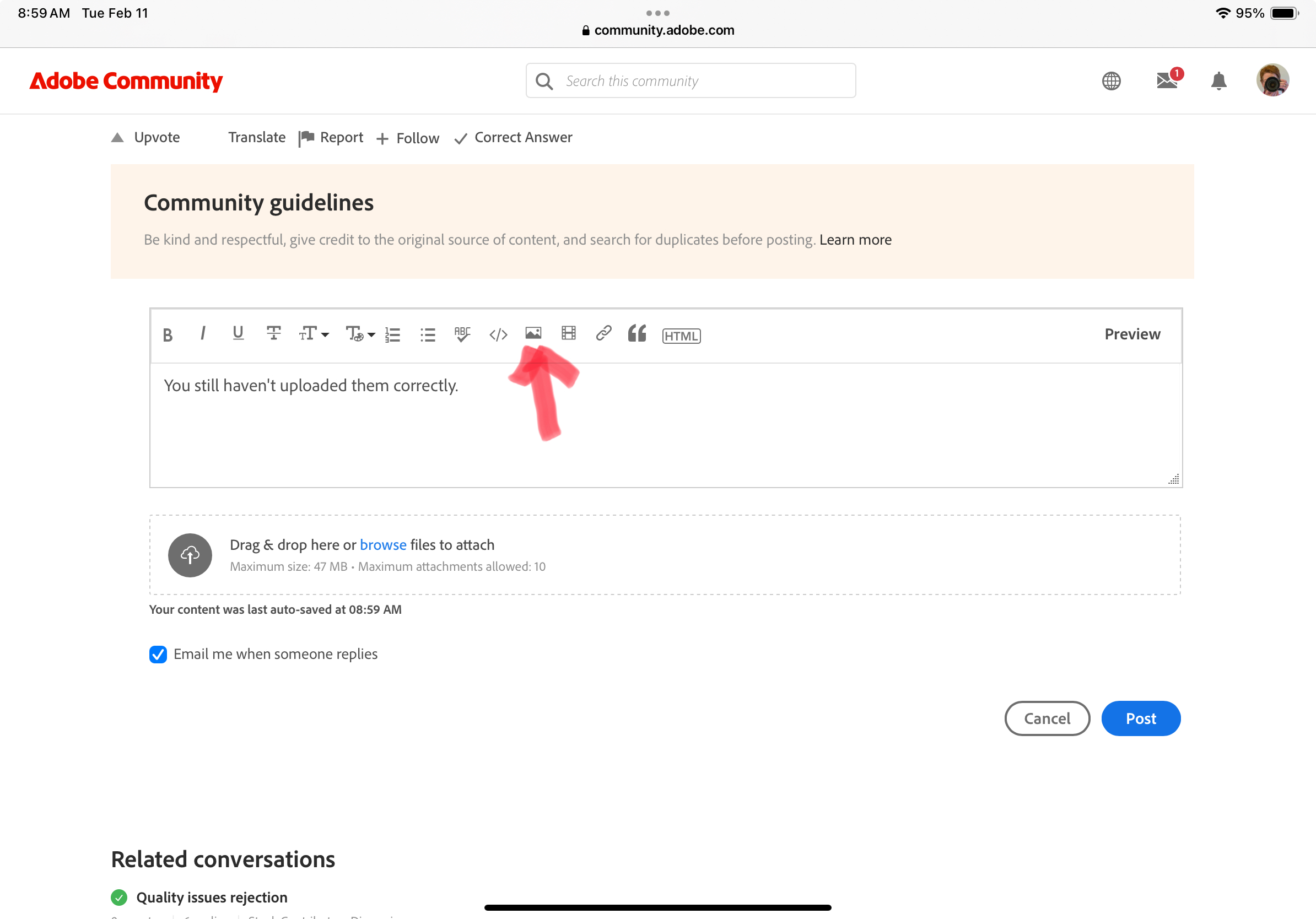Open the font size dropdown
This screenshot has height=919, width=1316.
[313, 334]
